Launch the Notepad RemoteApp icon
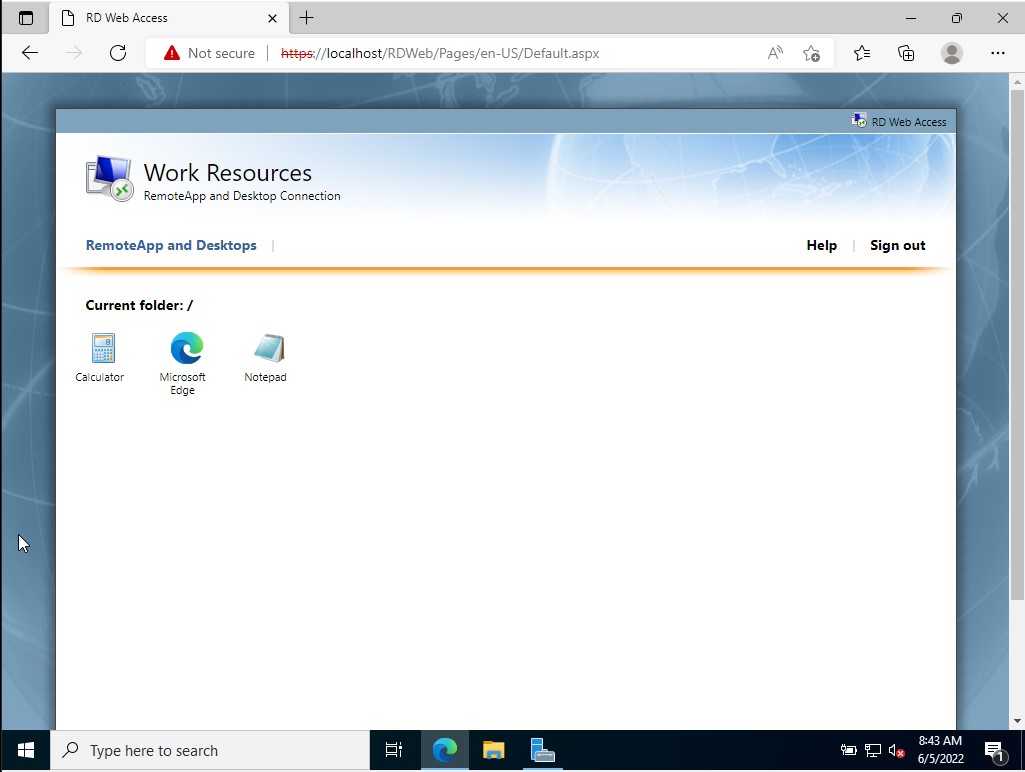1025x772 pixels. (269, 348)
